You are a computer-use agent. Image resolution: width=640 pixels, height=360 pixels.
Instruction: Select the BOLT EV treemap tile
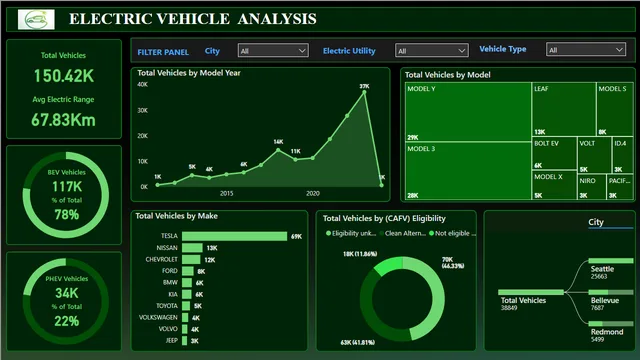(554, 153)
